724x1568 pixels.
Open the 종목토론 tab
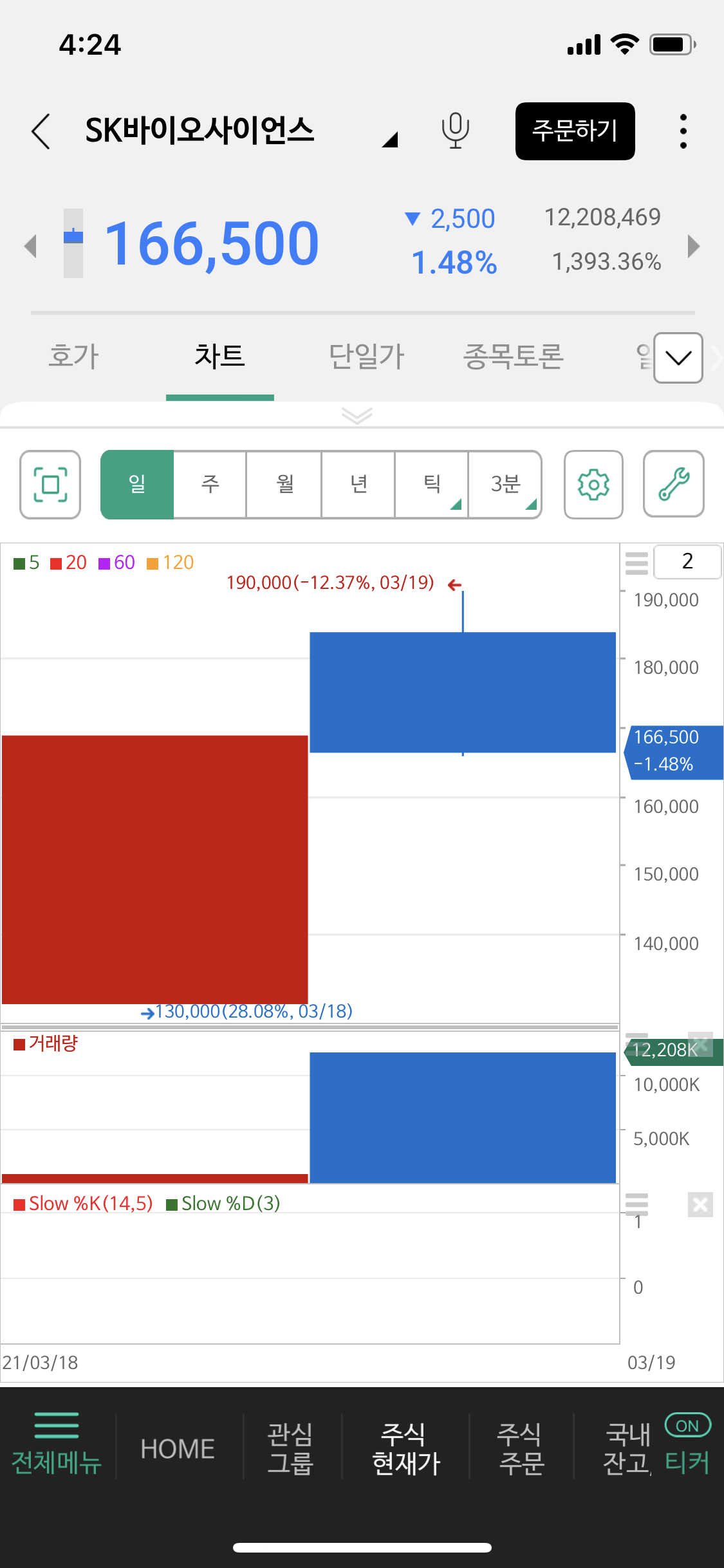pyautogui.click(x=513, y=356)
